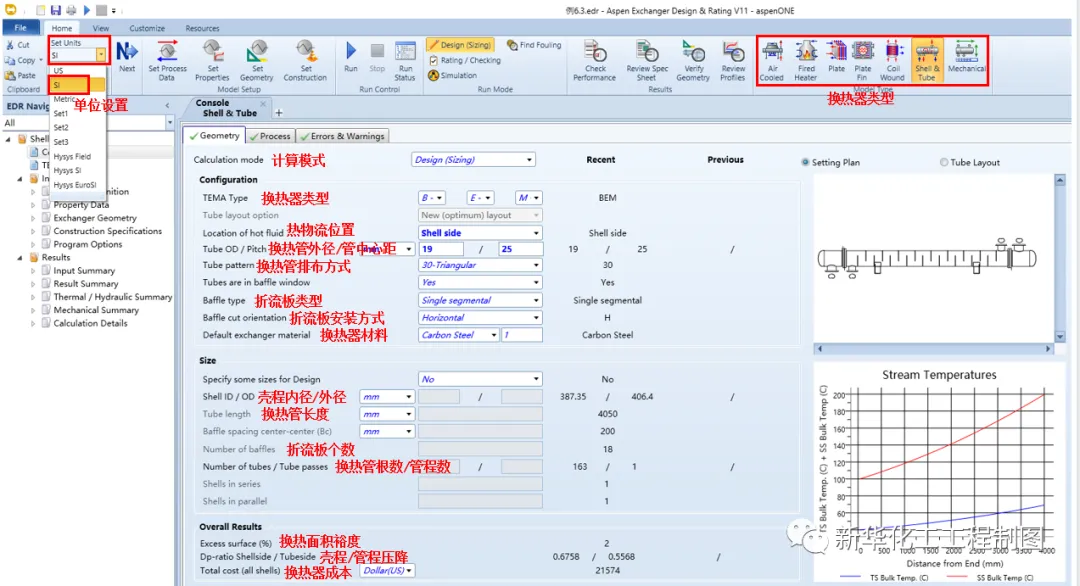The image size is (1080, 586).
Task: Open Set Geometry tool
Action: pyautogui.click(x=257, y=61)
